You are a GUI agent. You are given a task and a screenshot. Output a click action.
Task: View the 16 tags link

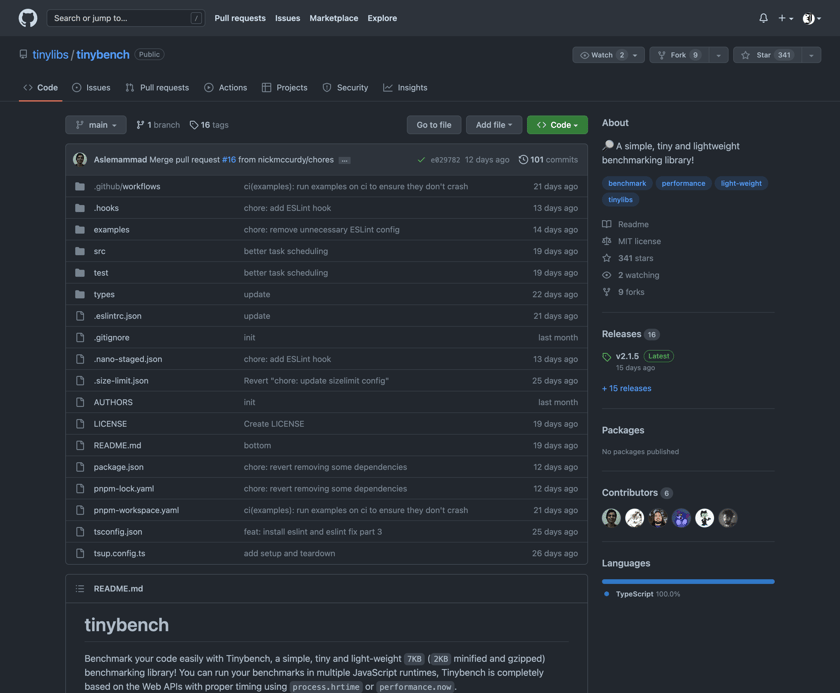(x=209, y=125)
